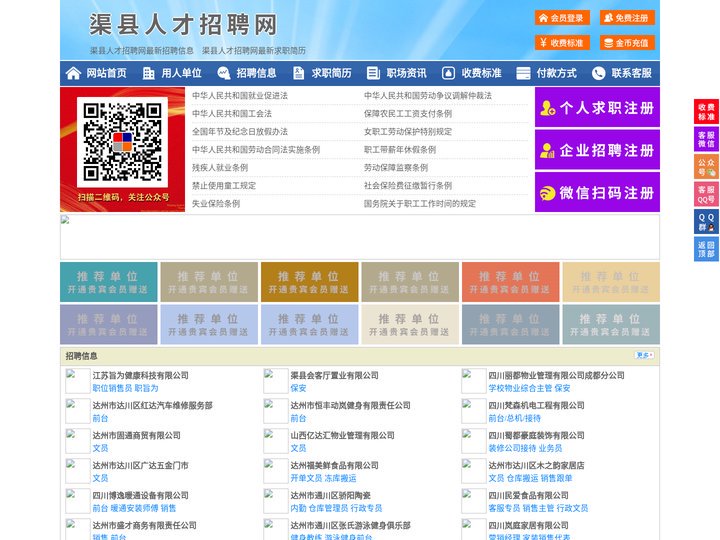Click the orange 公众号 sidebar icon
The width and height of the screenshot is (720, 540).
click(x=706, y=167)
